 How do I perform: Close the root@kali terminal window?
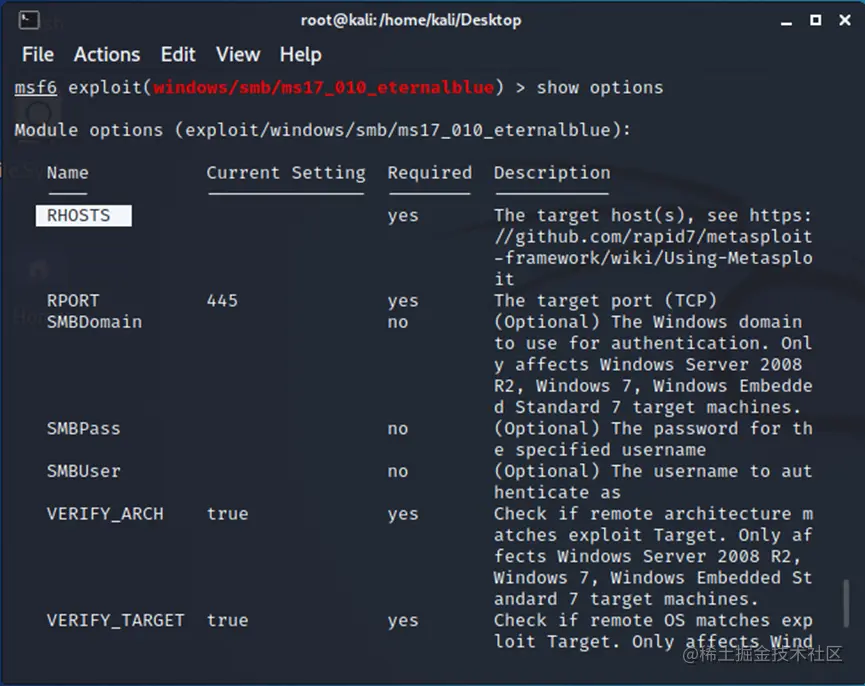tap(841, 20)
